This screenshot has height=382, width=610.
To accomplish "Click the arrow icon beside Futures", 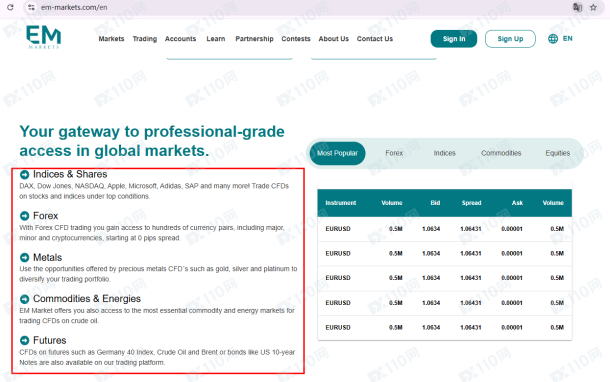I will click(x=25, y=340).
